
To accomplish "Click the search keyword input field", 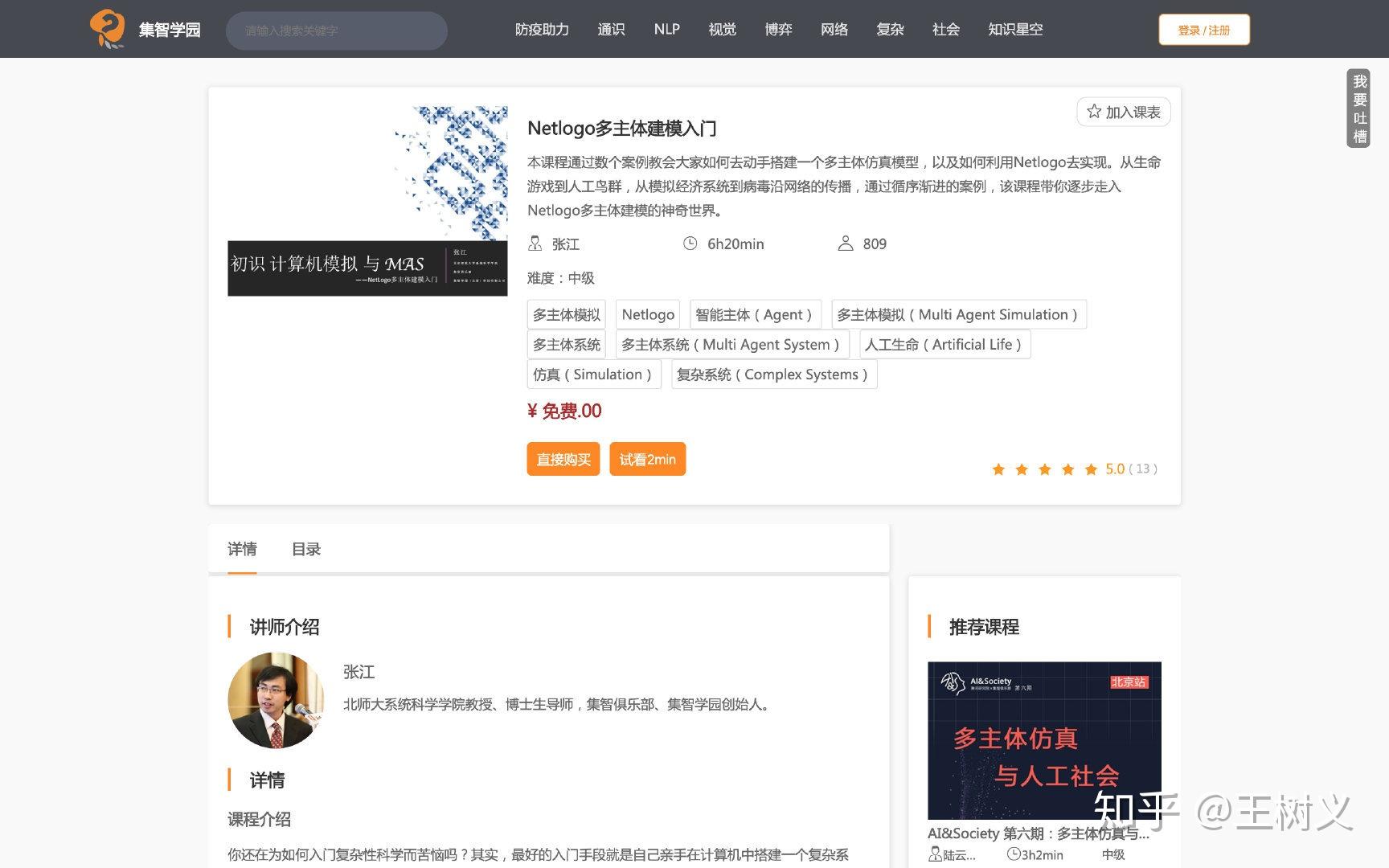I will click(x=336, y=30).
